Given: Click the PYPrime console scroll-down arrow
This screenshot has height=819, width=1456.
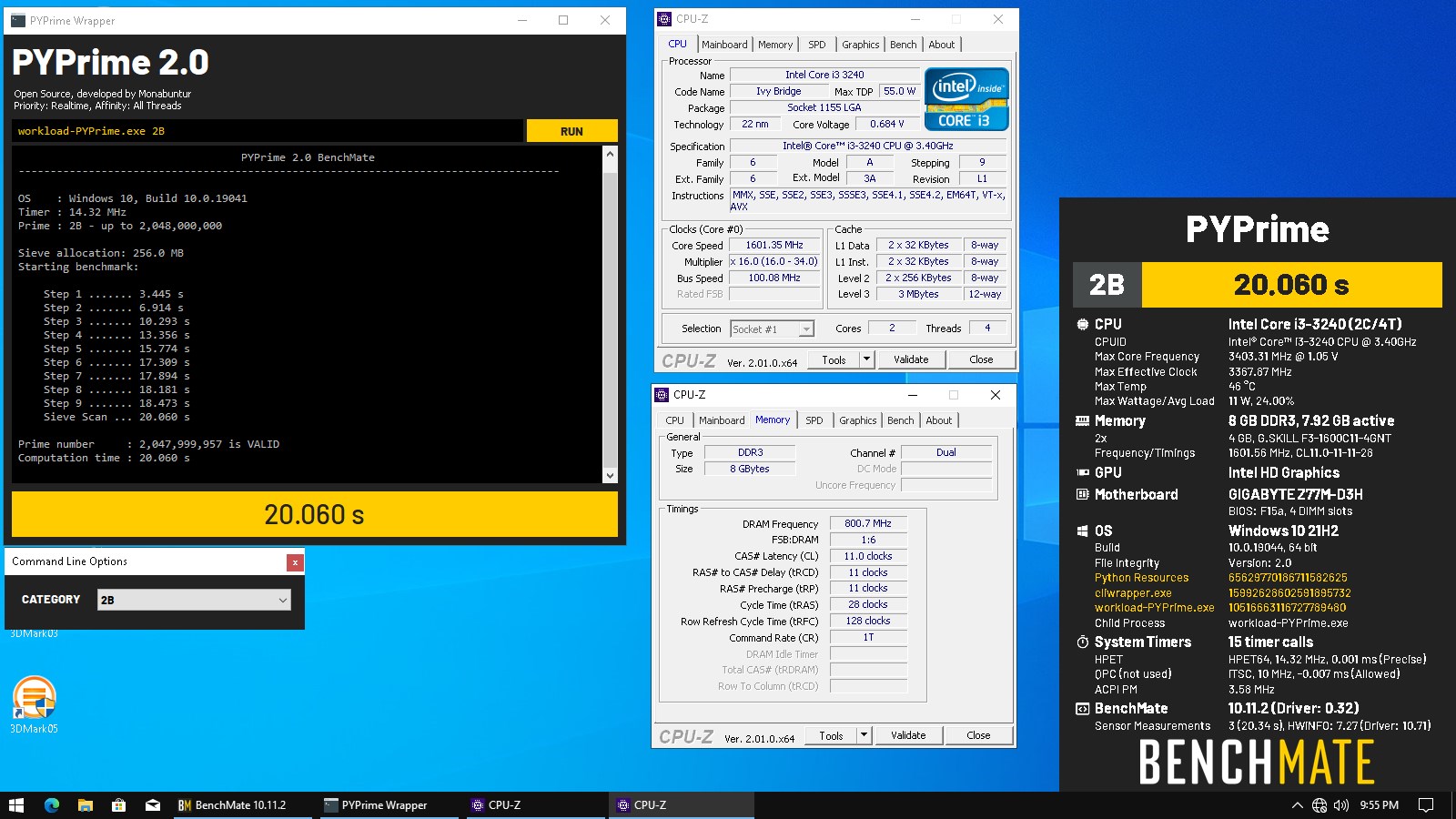Looking at the screenshot, I should tap(610, 475).
